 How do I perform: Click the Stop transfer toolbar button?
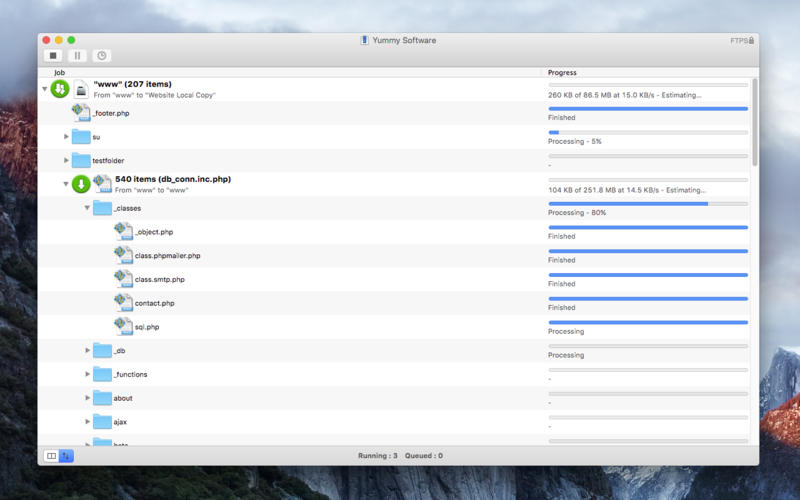coord(53,56)
